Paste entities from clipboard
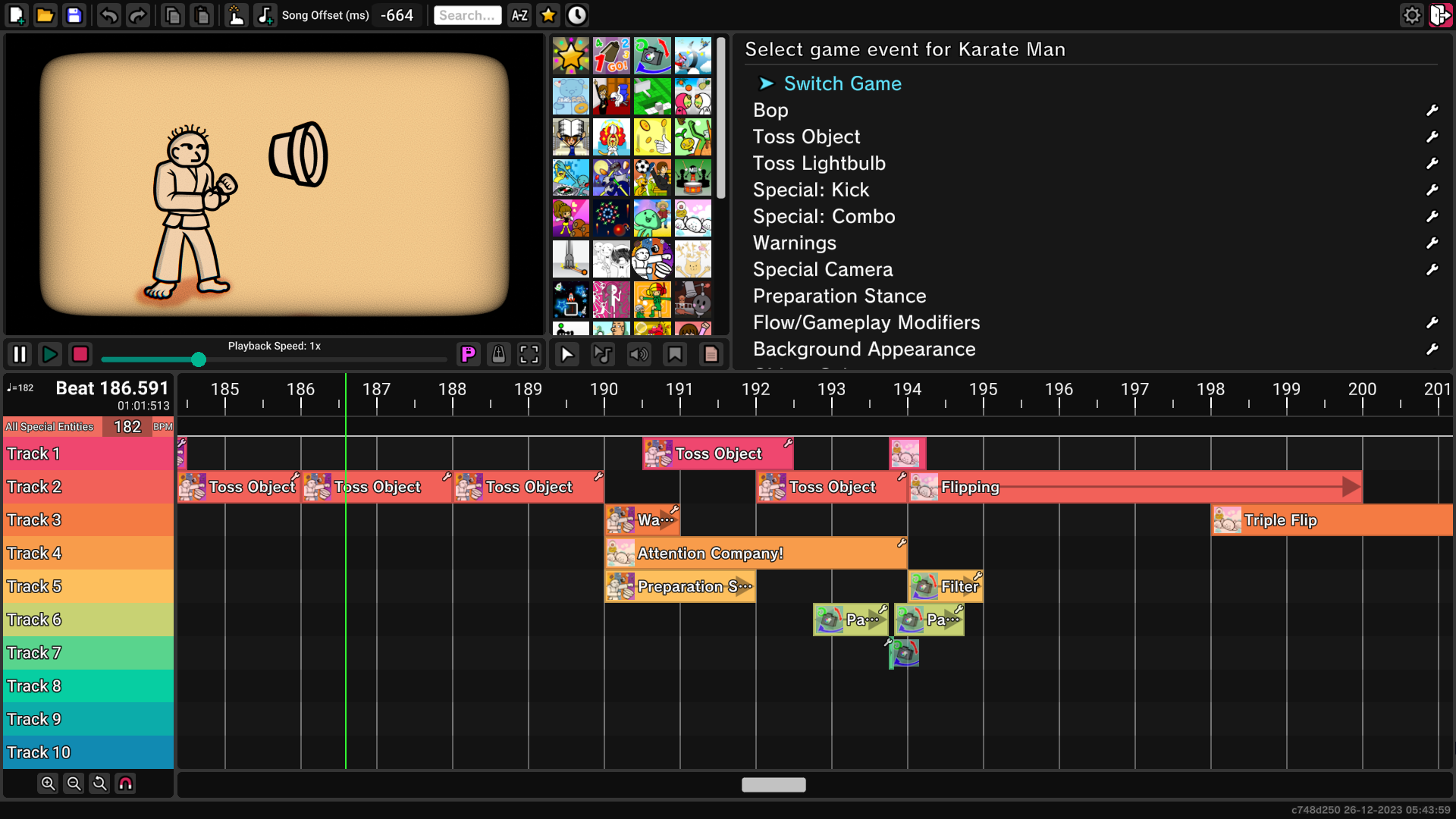 202,15
